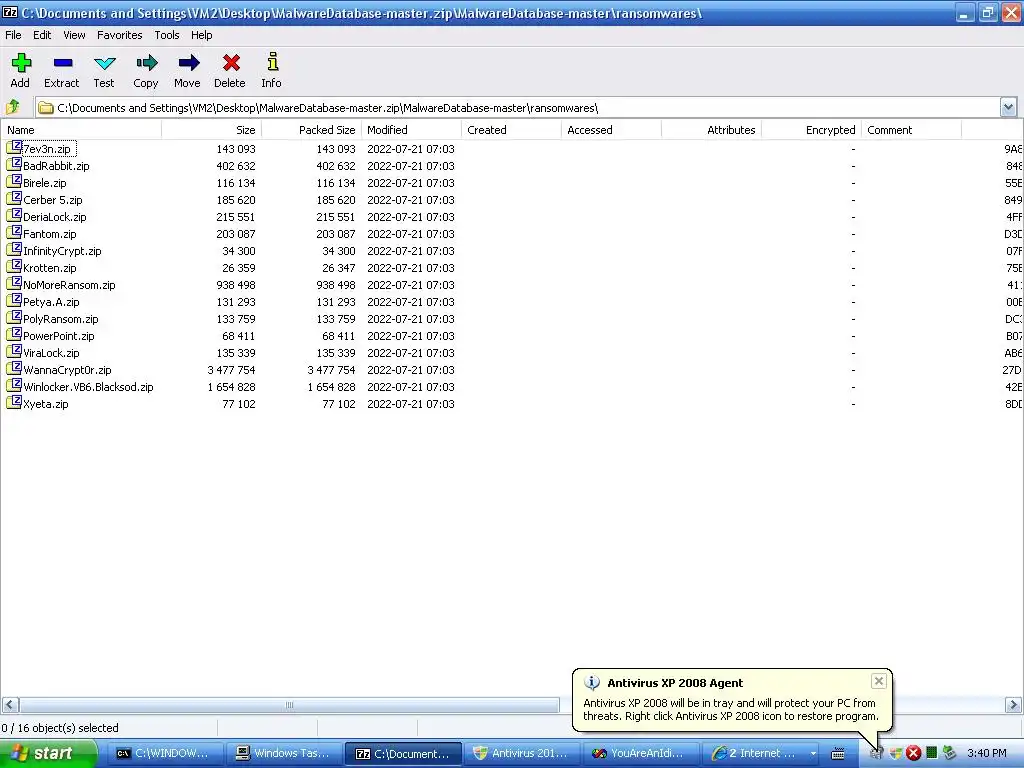Select the Cerber 5.zip file name
Screen dimensions: 1024x768
click(x=52, y=200)
